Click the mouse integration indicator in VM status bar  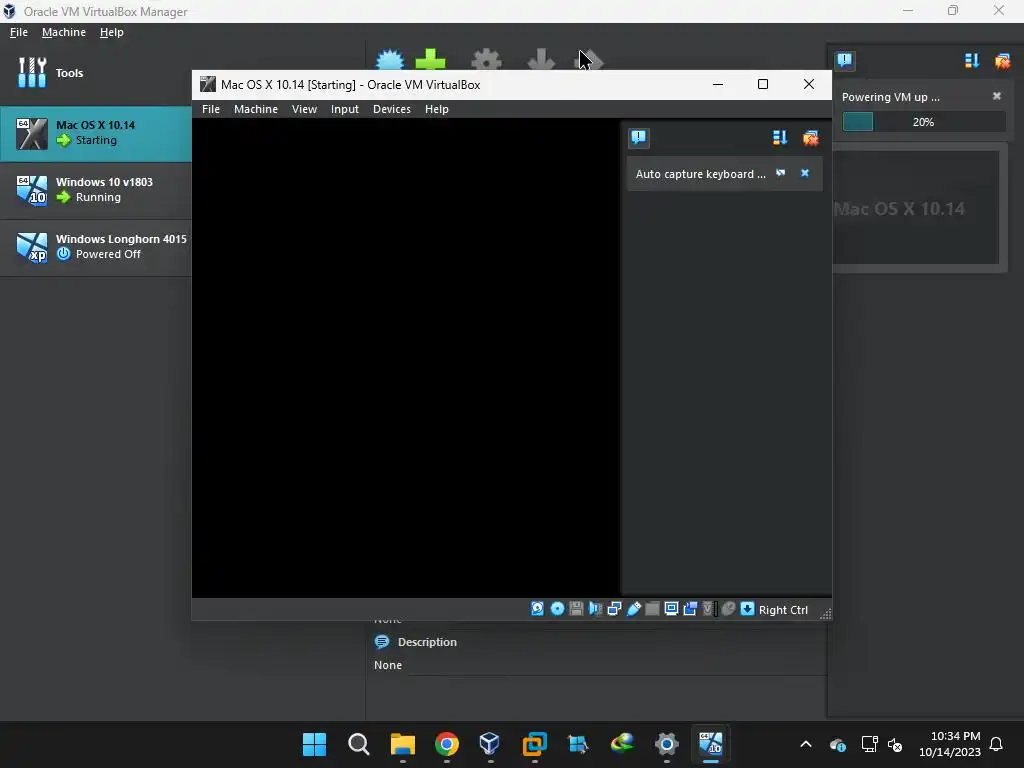click(728, 609)
